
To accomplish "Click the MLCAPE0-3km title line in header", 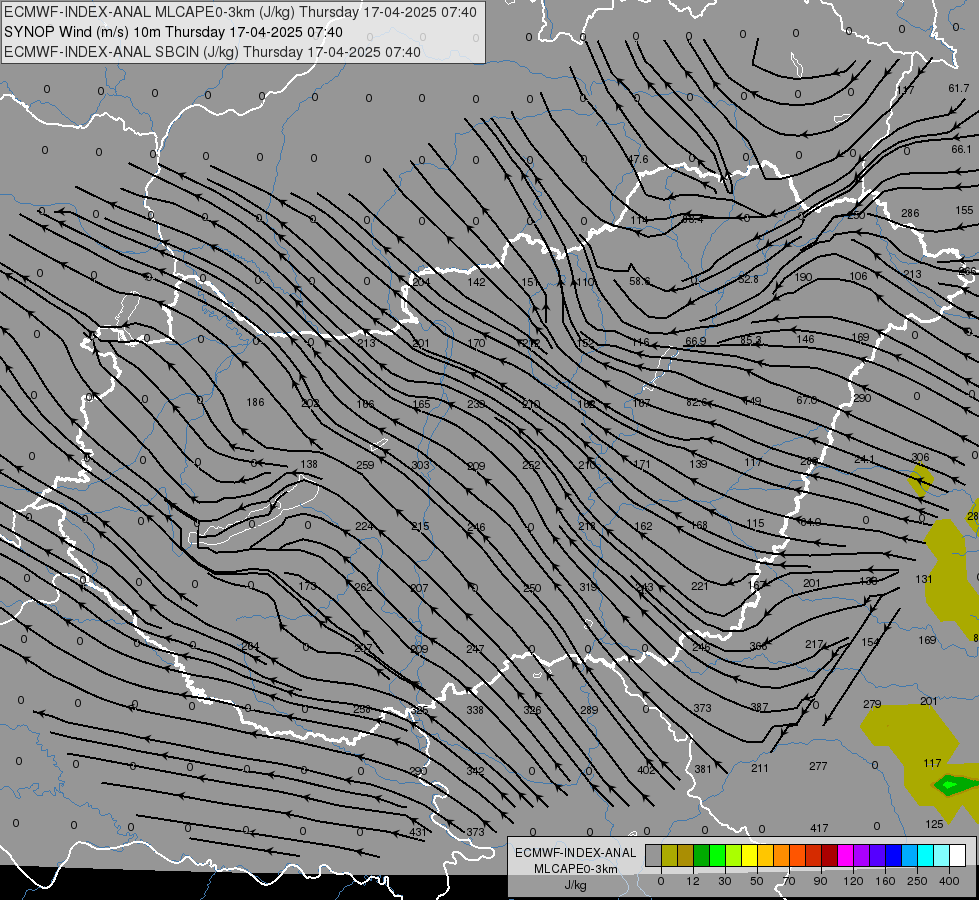I will click(x=240, y=12).
